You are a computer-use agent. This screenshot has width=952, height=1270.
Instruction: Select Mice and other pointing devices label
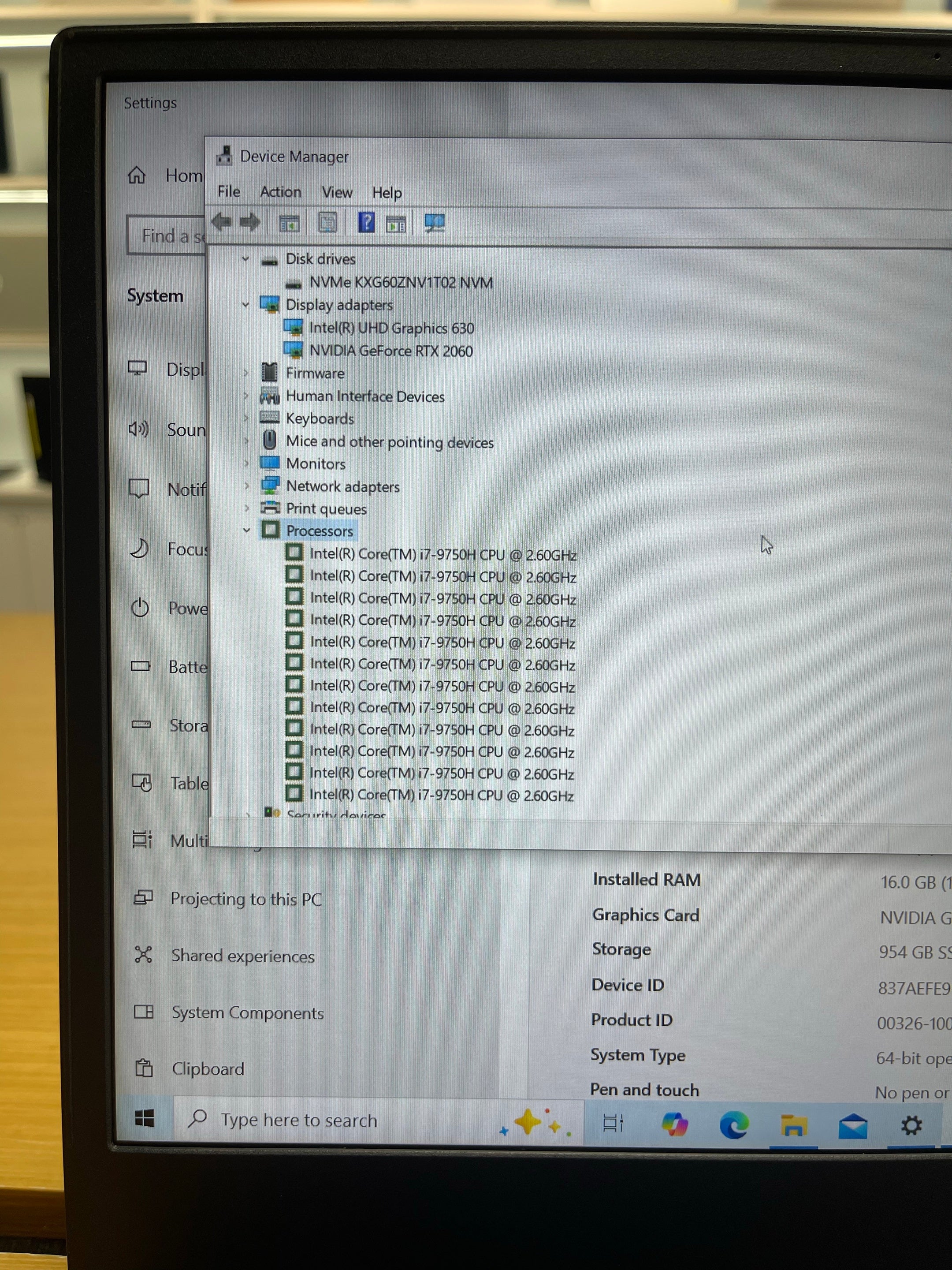(x=390, y=441)
